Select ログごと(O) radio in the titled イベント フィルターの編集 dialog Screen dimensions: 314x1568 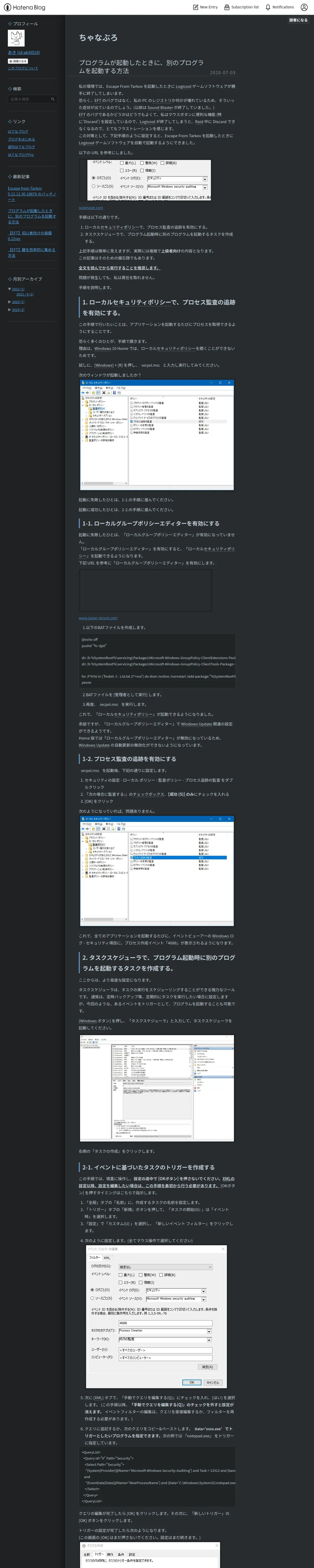coord(92,1290)
